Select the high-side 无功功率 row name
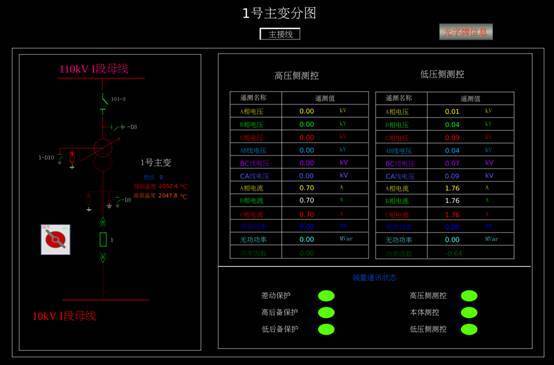 [x=253, y=240]
